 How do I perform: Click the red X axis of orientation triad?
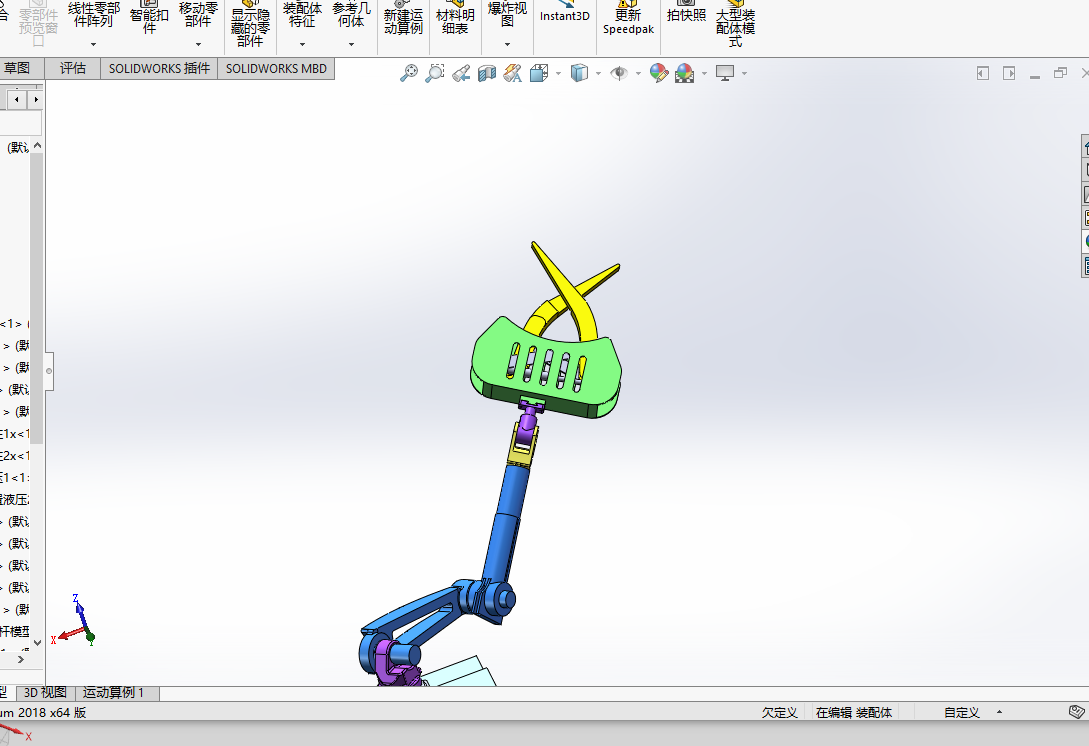pos(68,635)
